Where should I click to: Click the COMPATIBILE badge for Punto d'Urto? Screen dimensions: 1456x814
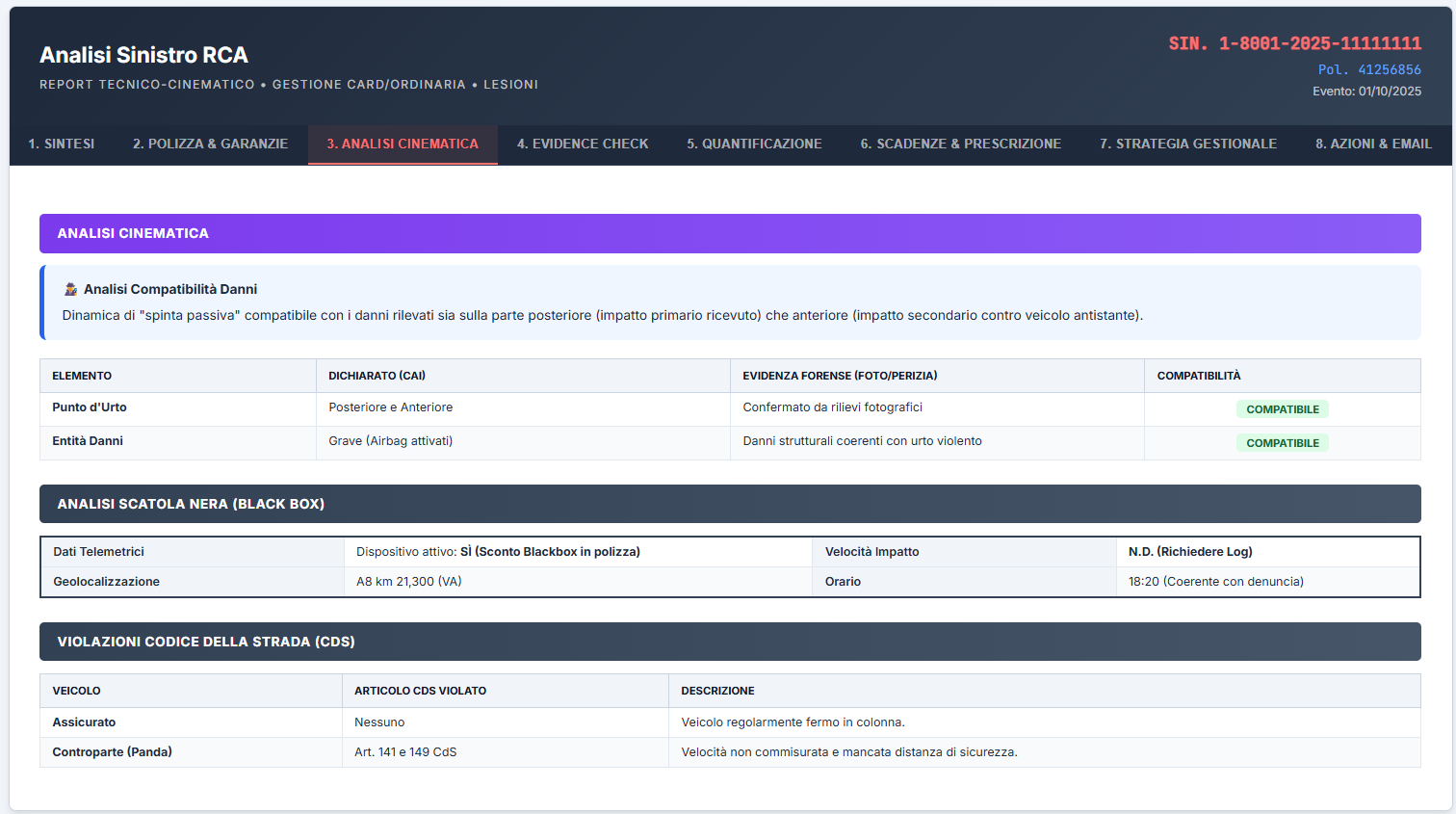(1282, 408)
